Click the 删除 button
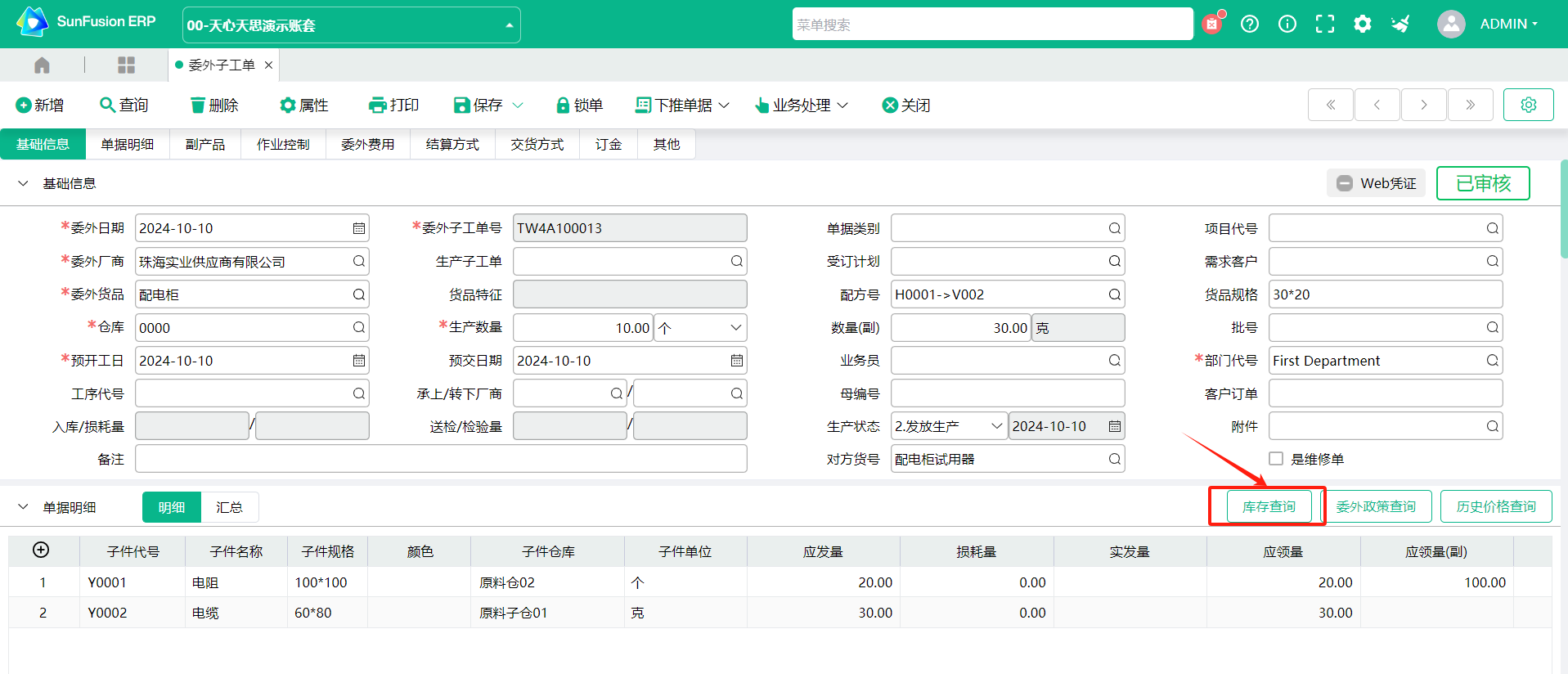This screenshot has width=1568, height=674. (x=214, y=106)
